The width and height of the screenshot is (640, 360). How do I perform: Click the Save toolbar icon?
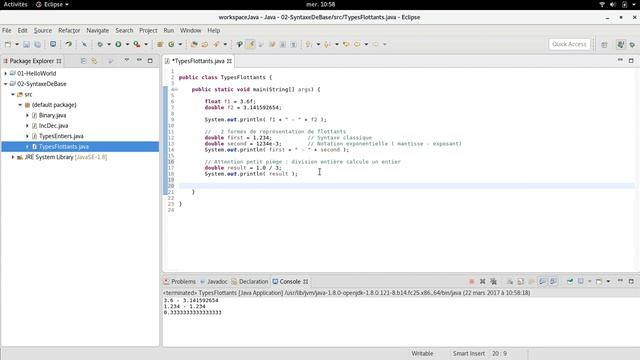(27, 44)
